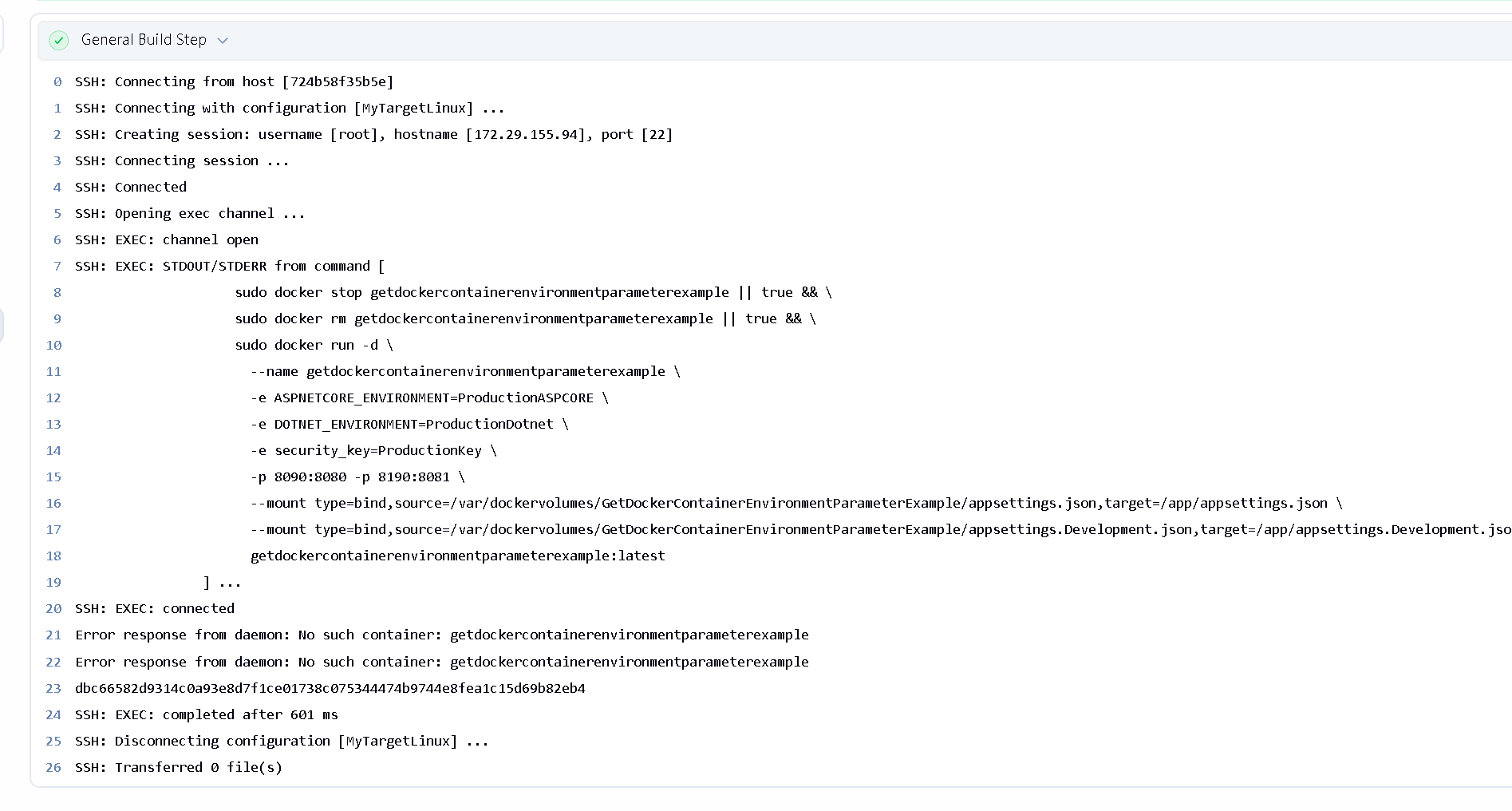
Task: Click line number 21 of first daemon error
Action: click(x=53, y=635)
